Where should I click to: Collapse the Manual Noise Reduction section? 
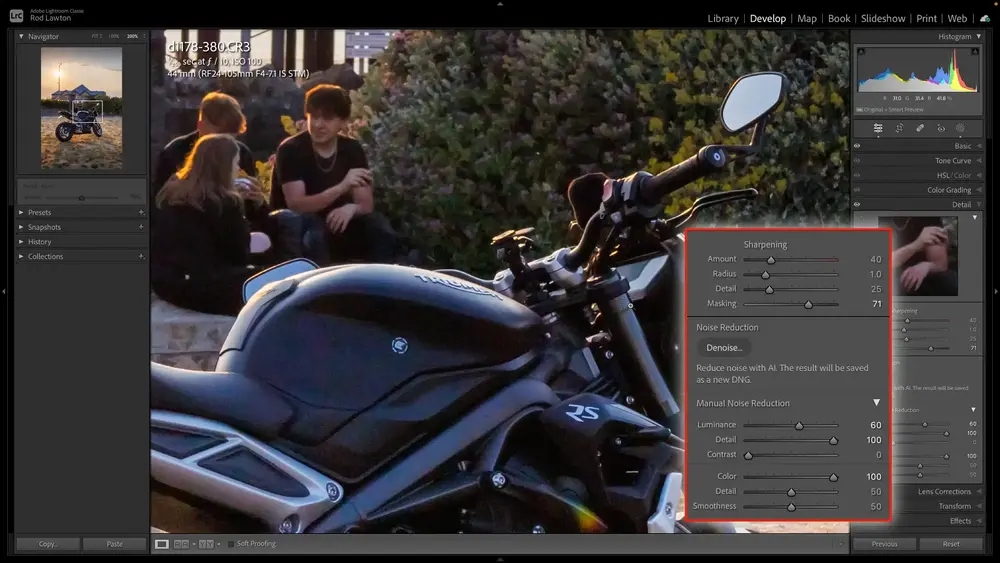pyautogui.click(x=876, y=403)
